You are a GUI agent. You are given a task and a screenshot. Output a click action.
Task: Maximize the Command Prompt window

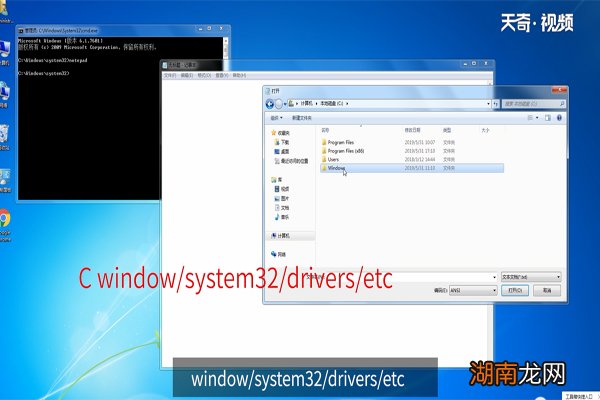[209, 29]
